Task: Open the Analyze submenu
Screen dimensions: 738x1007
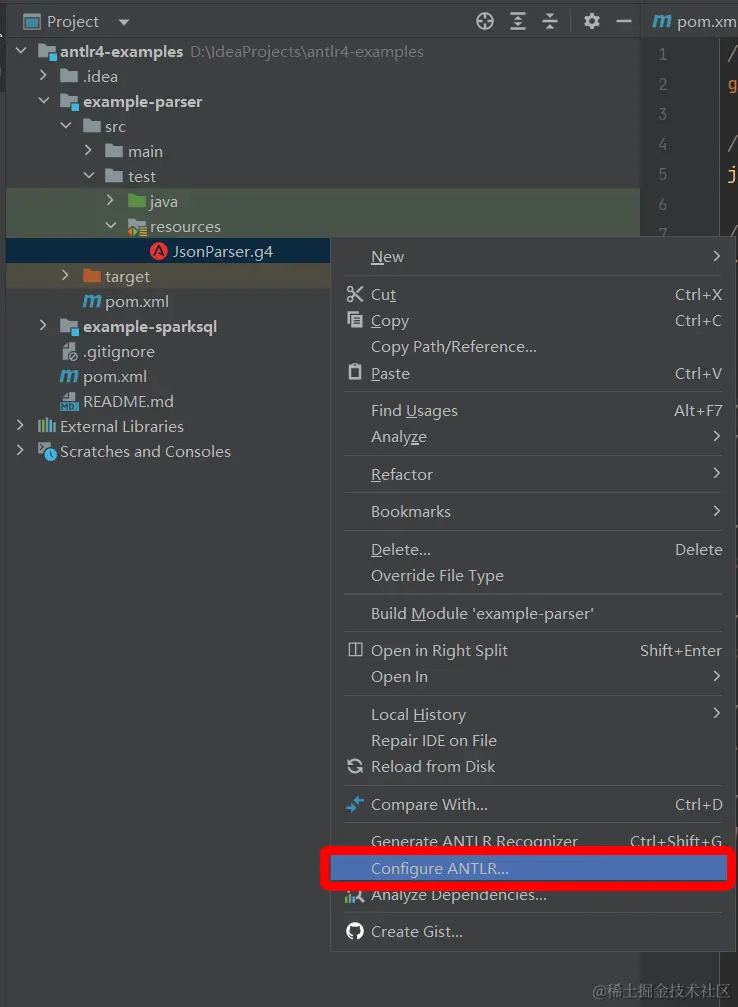Action: [x=533, y=437]
